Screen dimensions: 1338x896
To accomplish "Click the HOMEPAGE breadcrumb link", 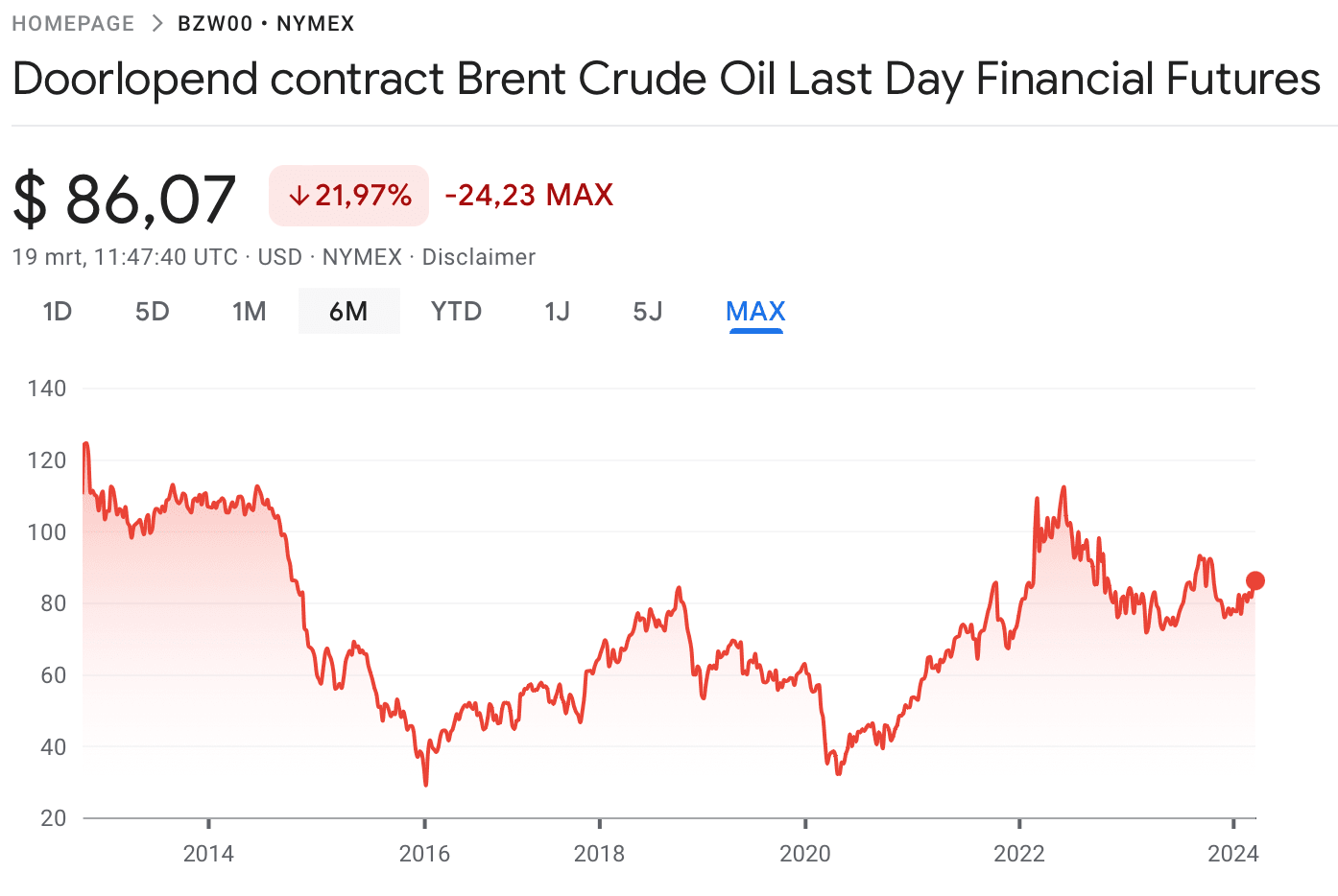I will coord(73,23).
